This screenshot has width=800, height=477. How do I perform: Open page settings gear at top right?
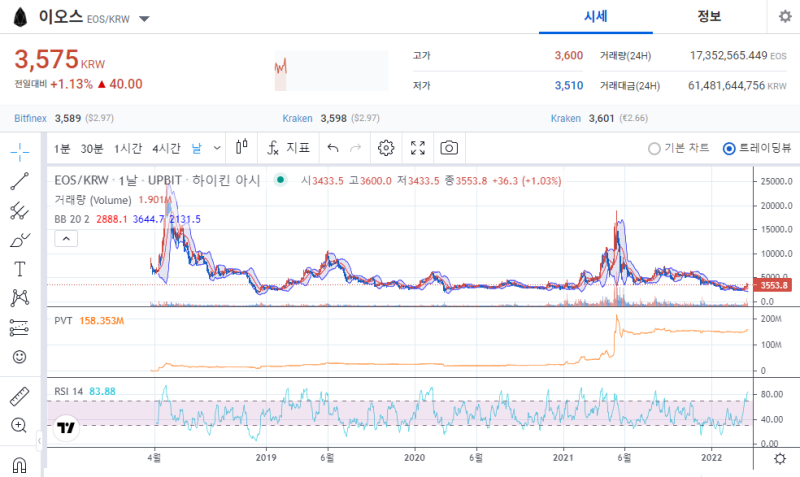[785, 16]
